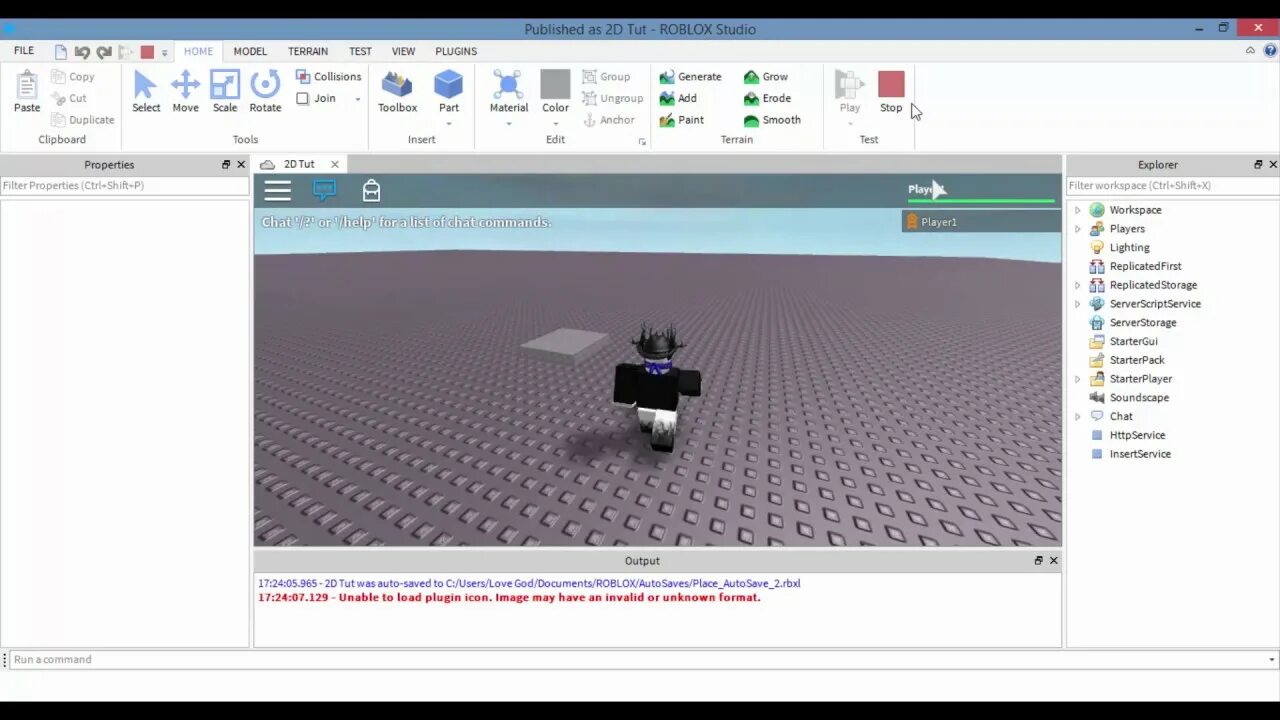Click the Group tool
1280x720 pixels.
[x=606, y=77]
